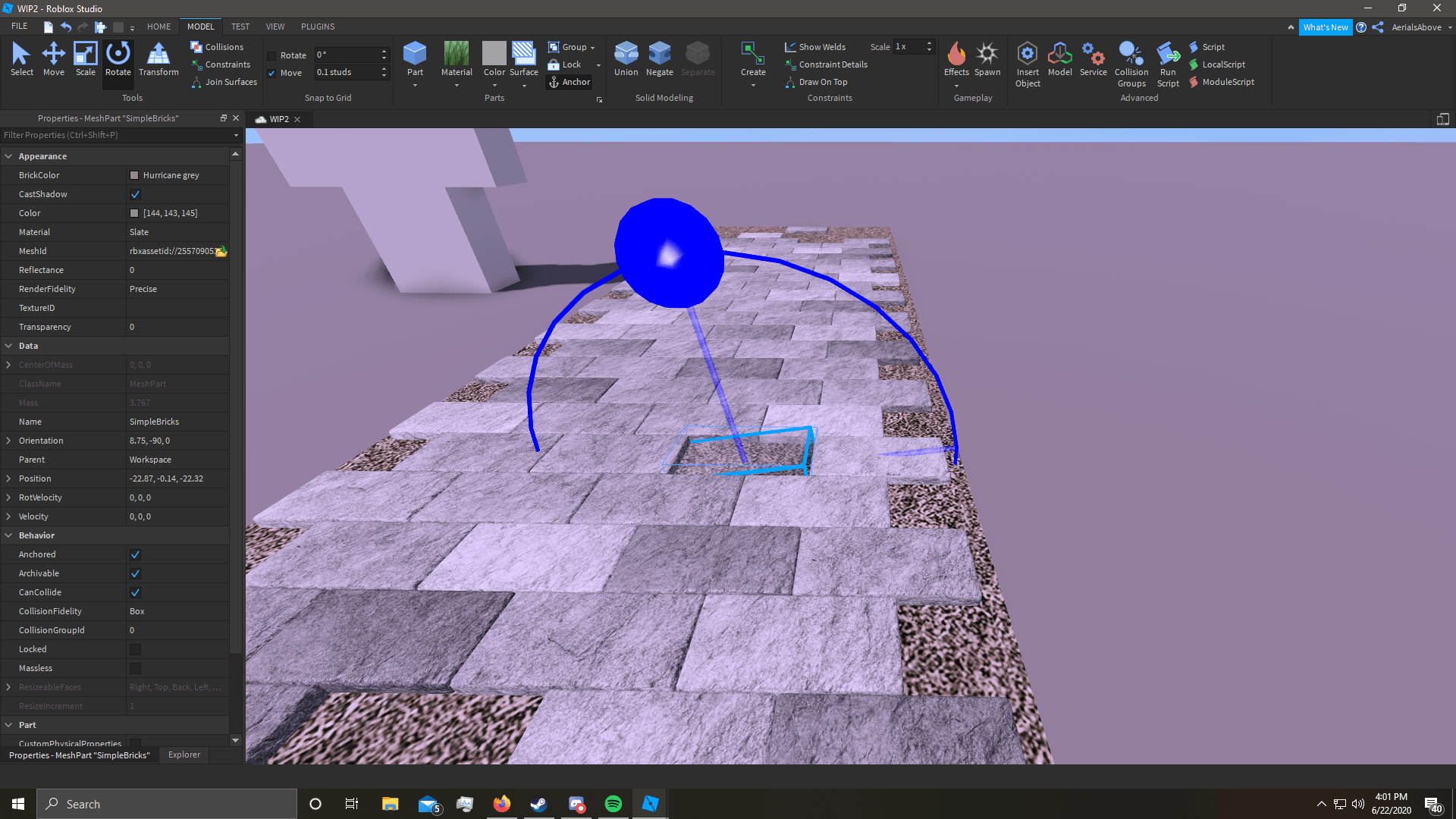The image size is (1456, 819).
Task: Click the Model advanced icon
Action: pyautogui.click(x=1059, y=54)
